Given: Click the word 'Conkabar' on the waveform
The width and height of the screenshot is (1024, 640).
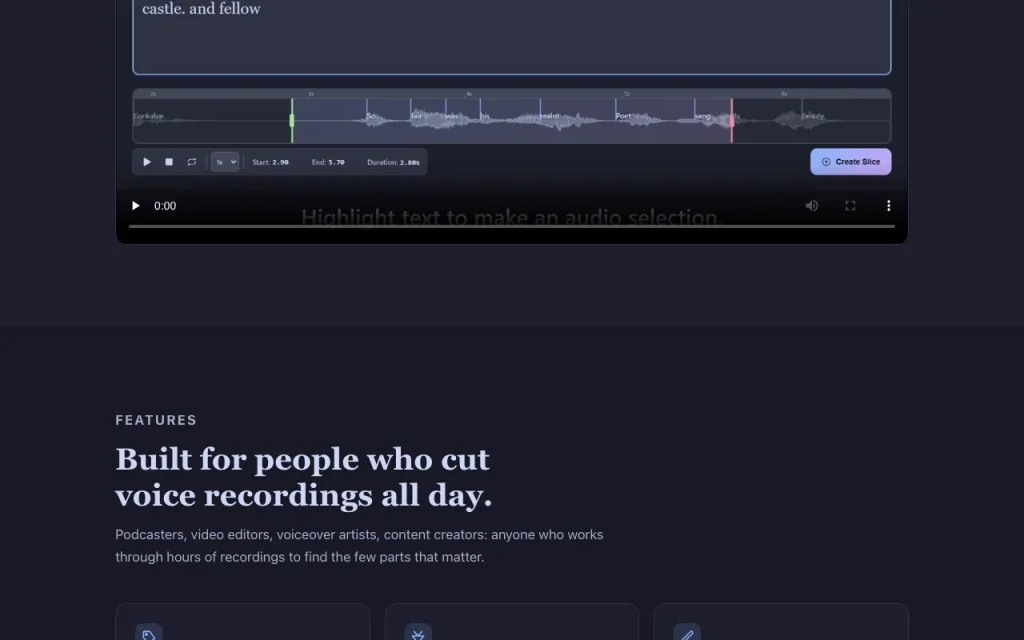Looking at the screenshot, I should pyautogui.click(x=149, y=116).
